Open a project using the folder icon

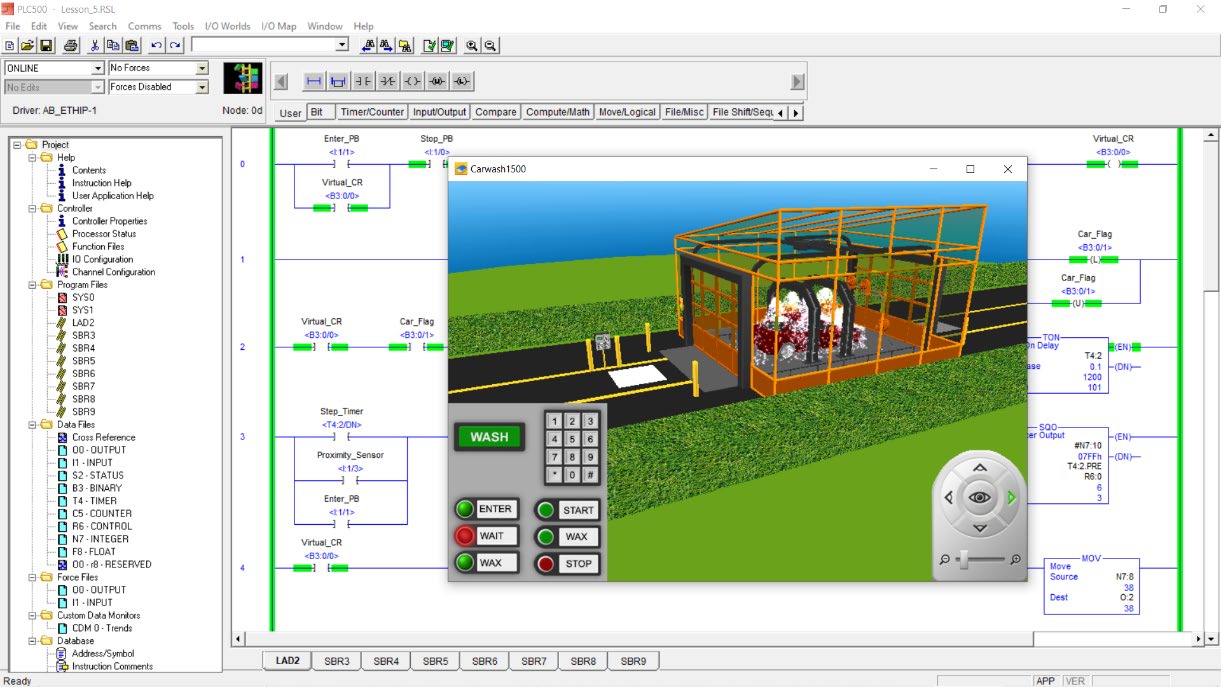[28, 45]
